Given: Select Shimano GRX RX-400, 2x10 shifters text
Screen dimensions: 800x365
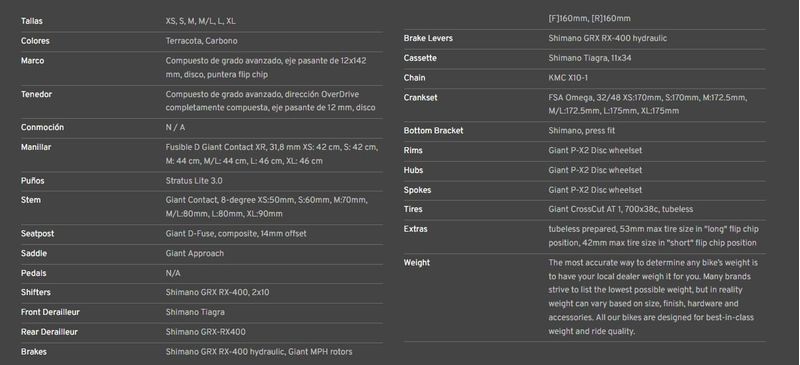Looking at the screenshot, I should coord(217,293).
